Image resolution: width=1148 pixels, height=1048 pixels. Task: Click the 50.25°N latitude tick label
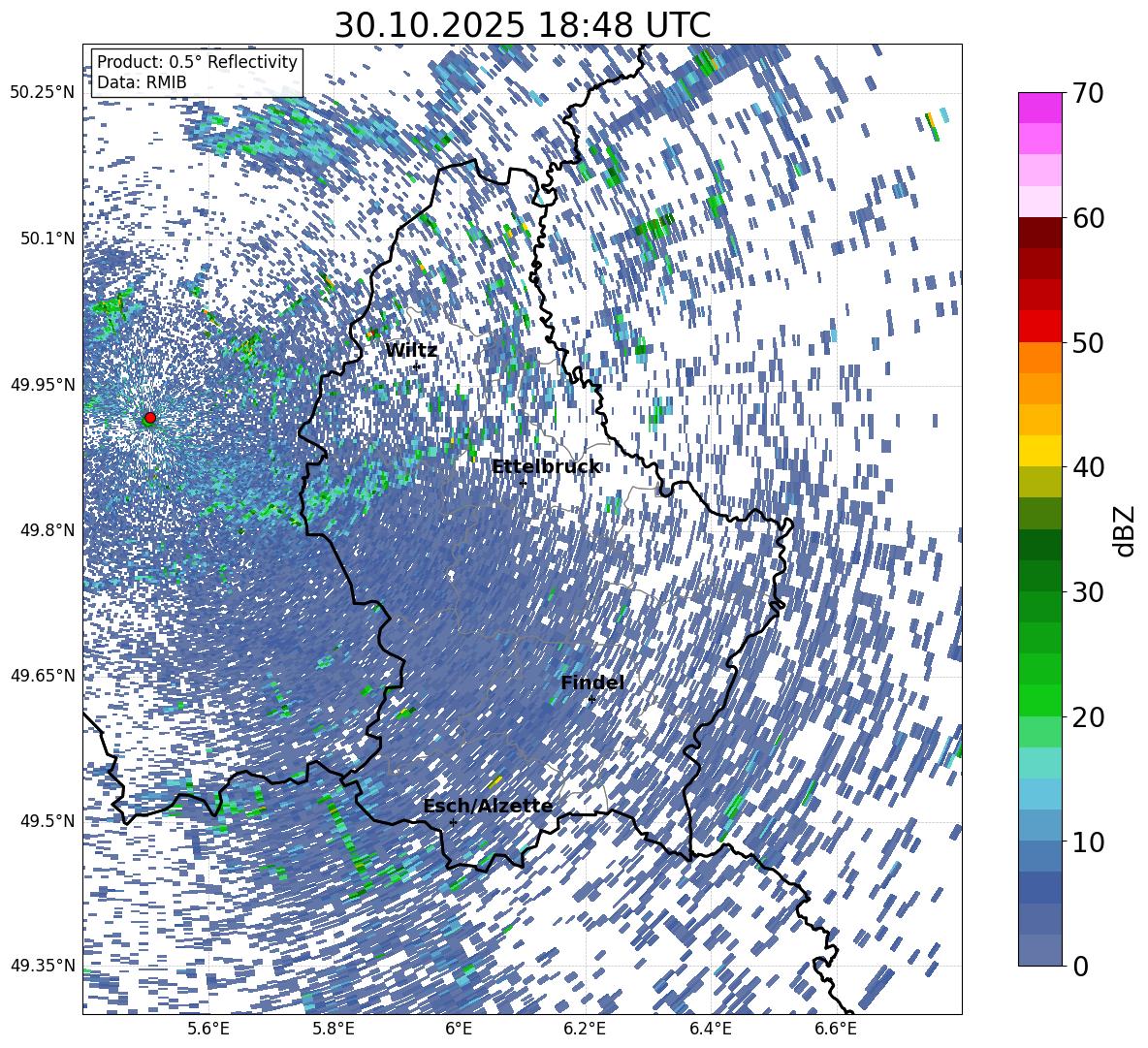43,93
